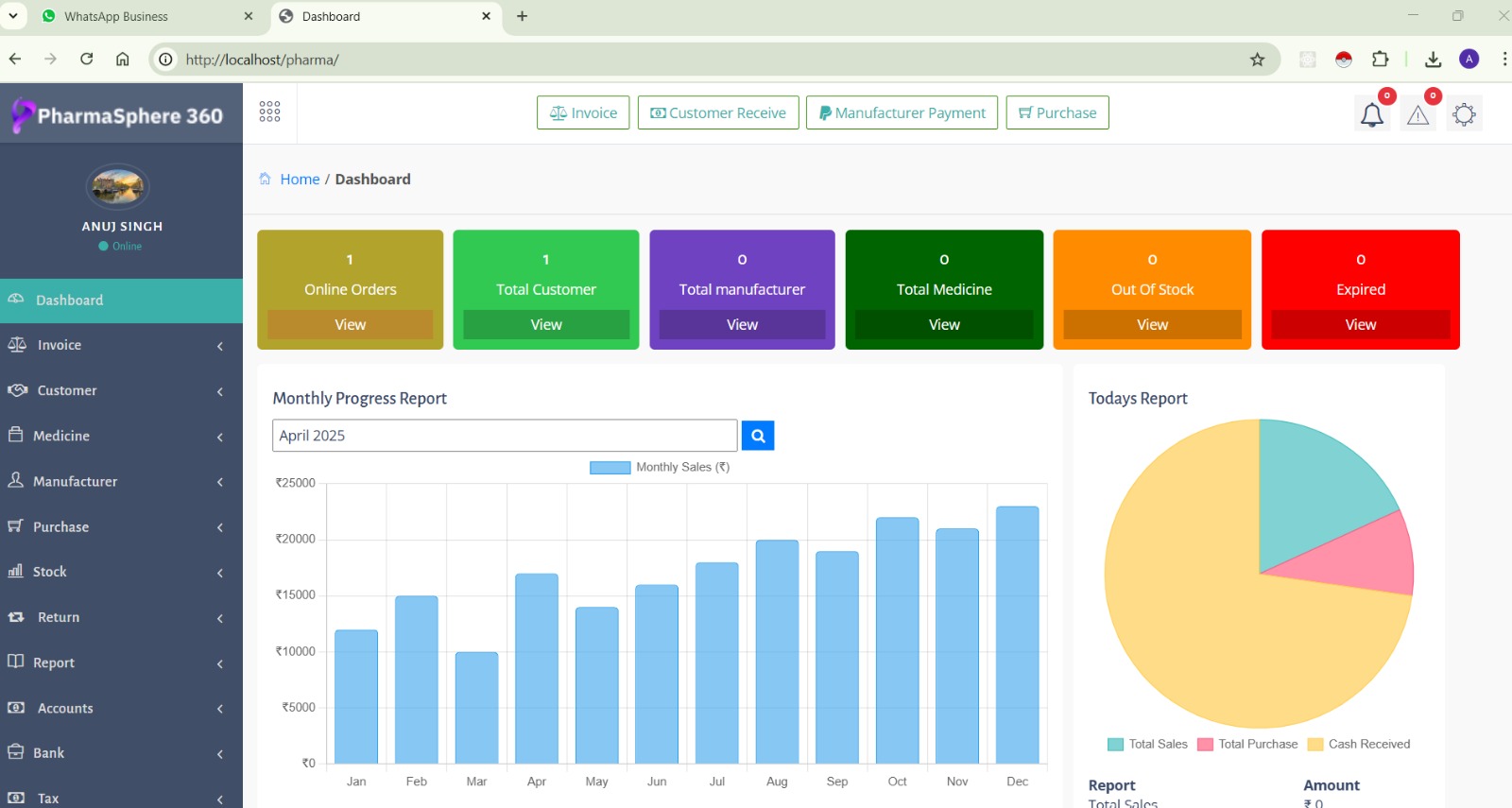Click the April 2025 month input field

click(505, 436)
